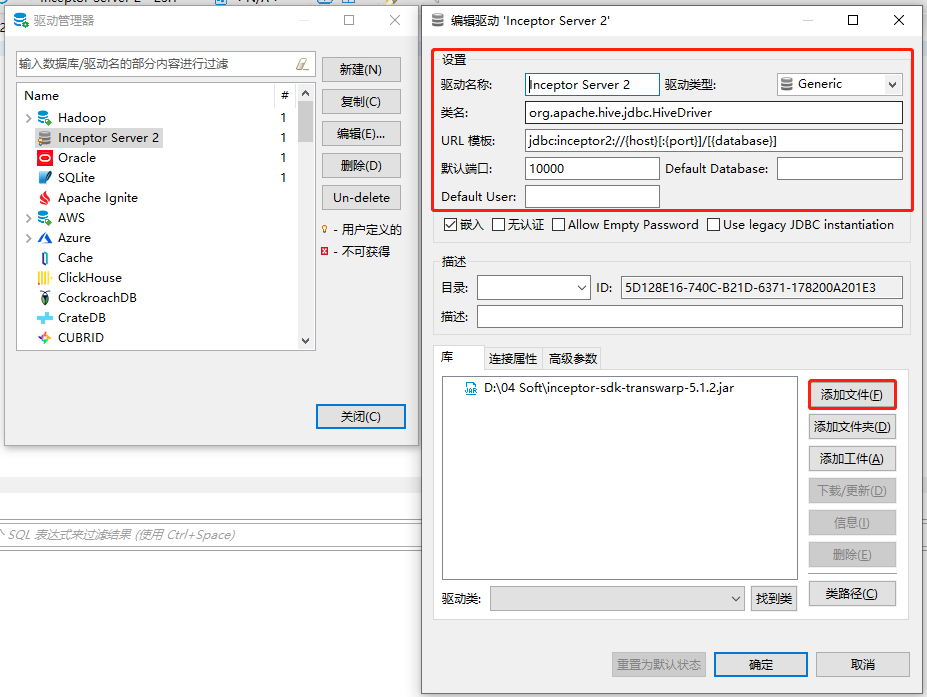The width and height of the screenshot is (927, 697).
Task: Click the 删除(D) button in Driver Manager
Action: pyautogui.click(x=361, y=166)
